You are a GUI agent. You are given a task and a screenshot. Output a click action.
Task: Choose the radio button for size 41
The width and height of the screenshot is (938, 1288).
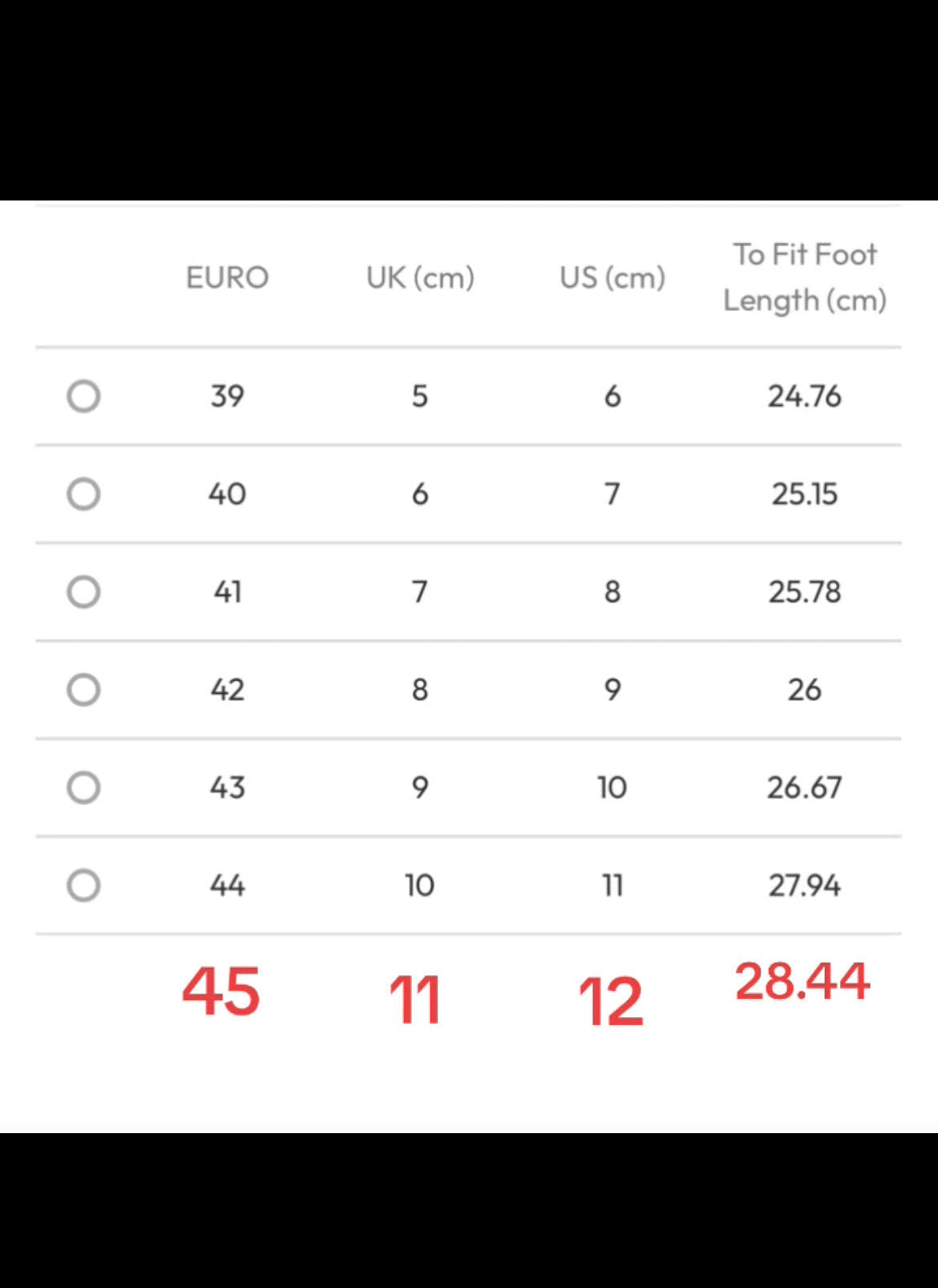(83, 592)
